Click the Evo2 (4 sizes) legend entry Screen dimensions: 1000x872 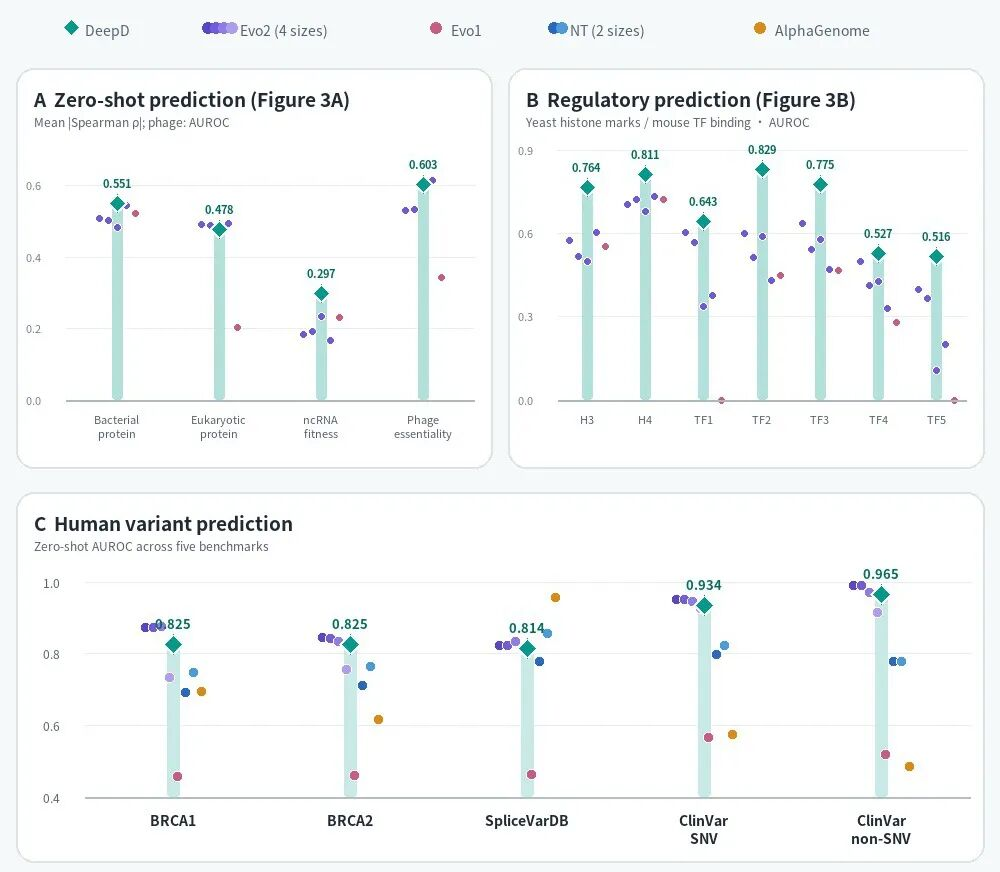click(265, 30)
